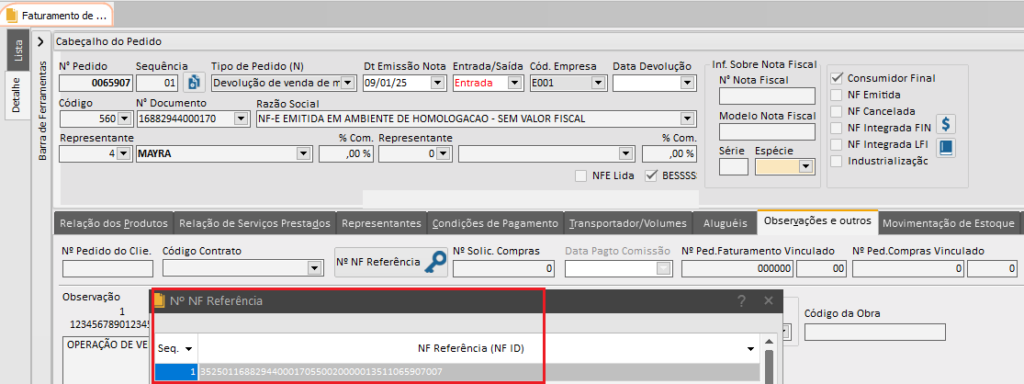Select the Detalhe vertical side tab
This screenshot has width=1024, height=384.
(18, 95)
